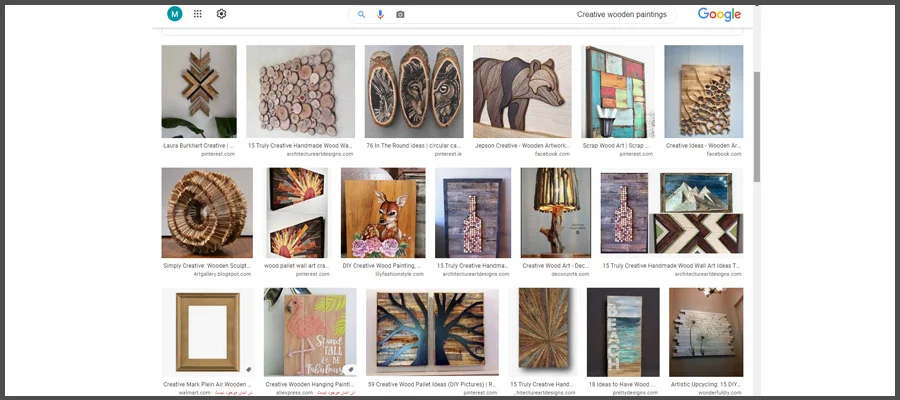
Task: Open the M account avatar
Action: [x=175, y=14]
